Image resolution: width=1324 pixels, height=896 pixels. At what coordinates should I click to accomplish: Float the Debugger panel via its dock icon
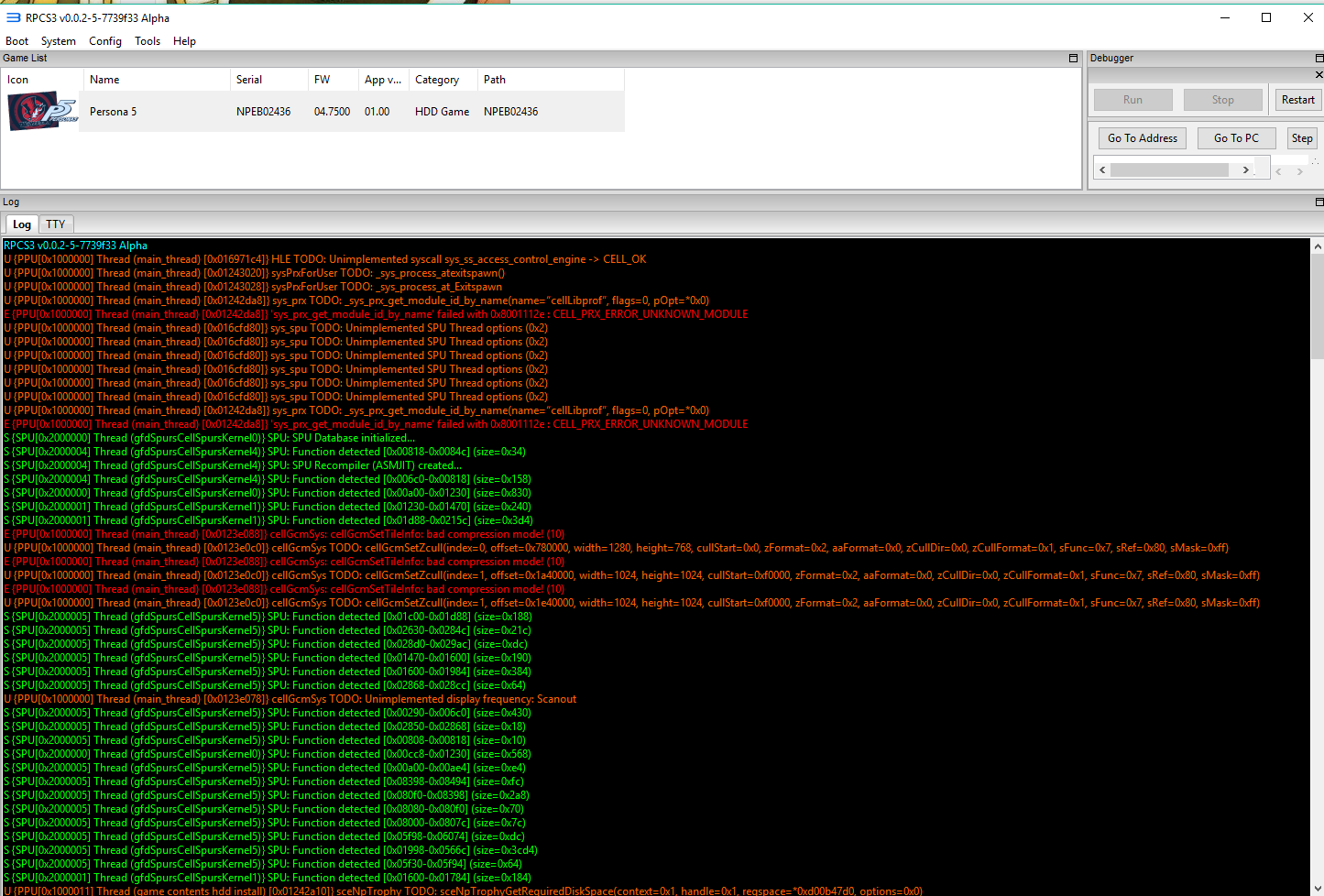[1319, 58]
